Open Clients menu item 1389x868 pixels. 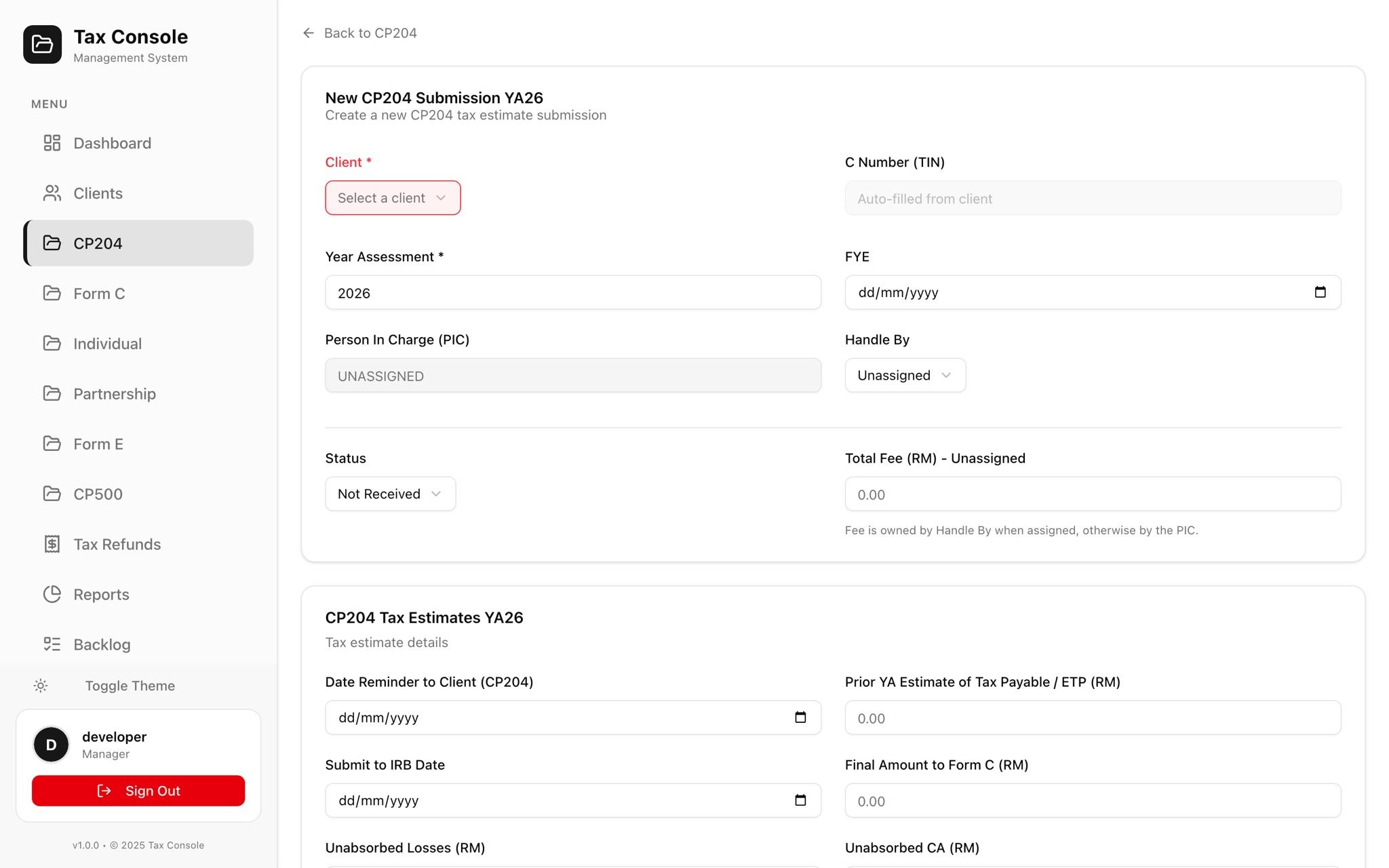[x=138, y=193]
